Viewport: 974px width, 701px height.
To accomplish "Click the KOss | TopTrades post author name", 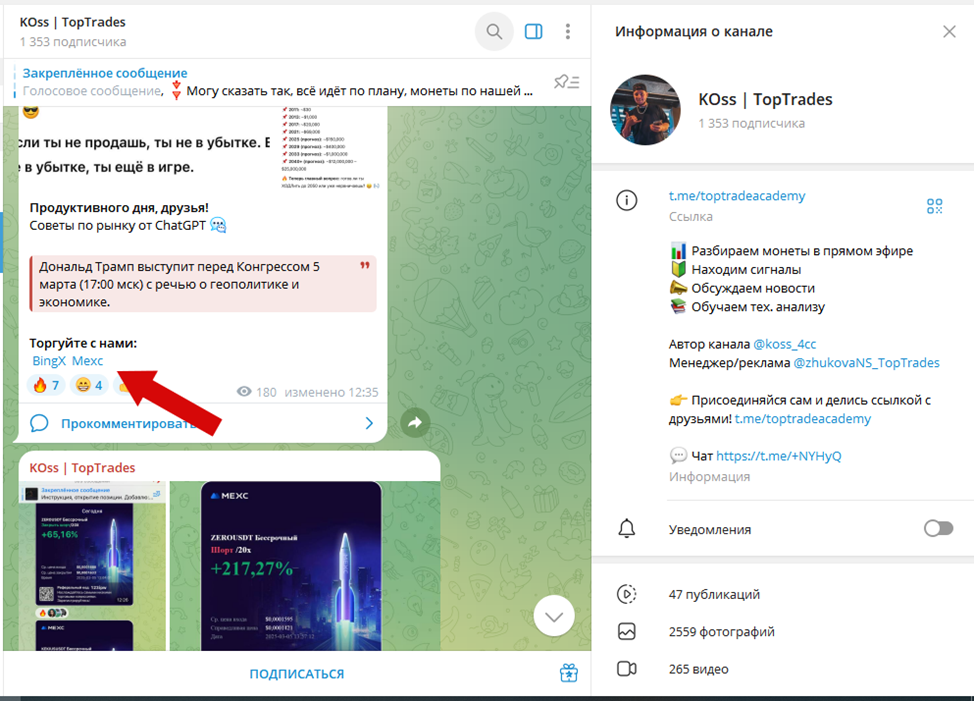I will point(82,468).
